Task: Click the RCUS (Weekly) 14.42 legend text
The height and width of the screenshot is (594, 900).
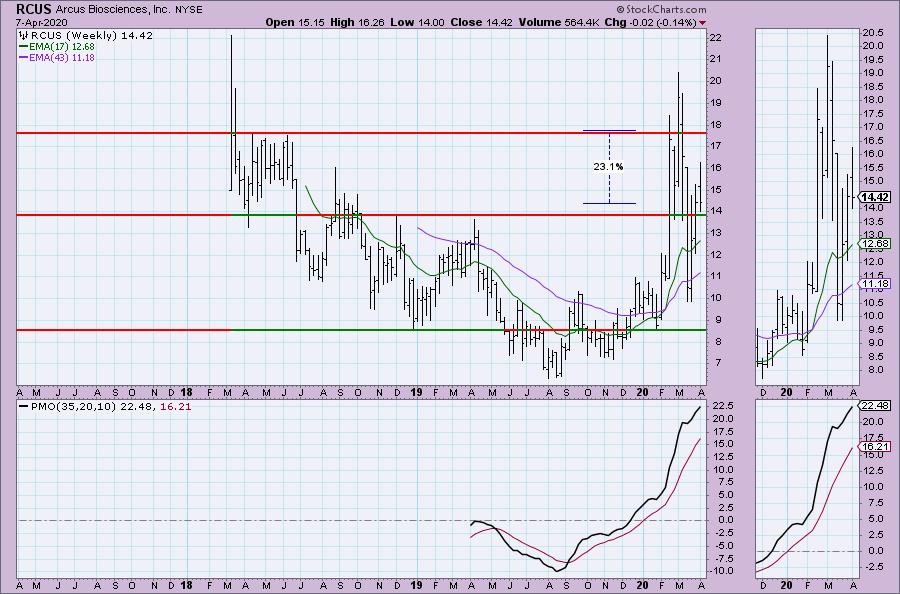Action: coord(92,36)
